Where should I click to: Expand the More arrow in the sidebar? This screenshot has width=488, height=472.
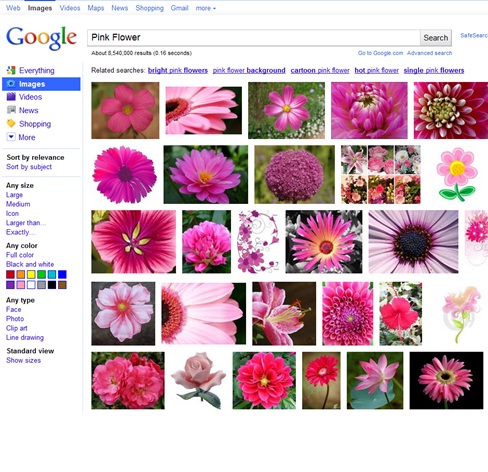(x=11, y=137)
